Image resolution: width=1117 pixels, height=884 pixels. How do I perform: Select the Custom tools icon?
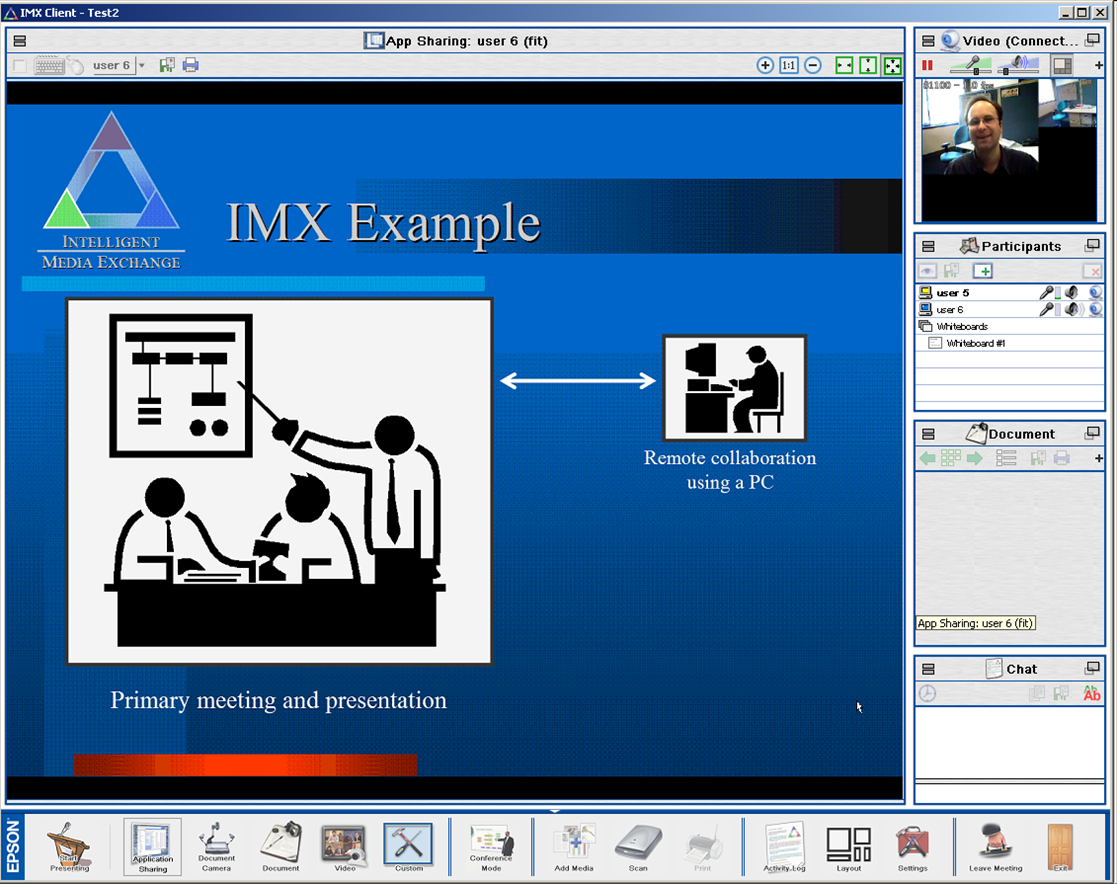[408, 846]
